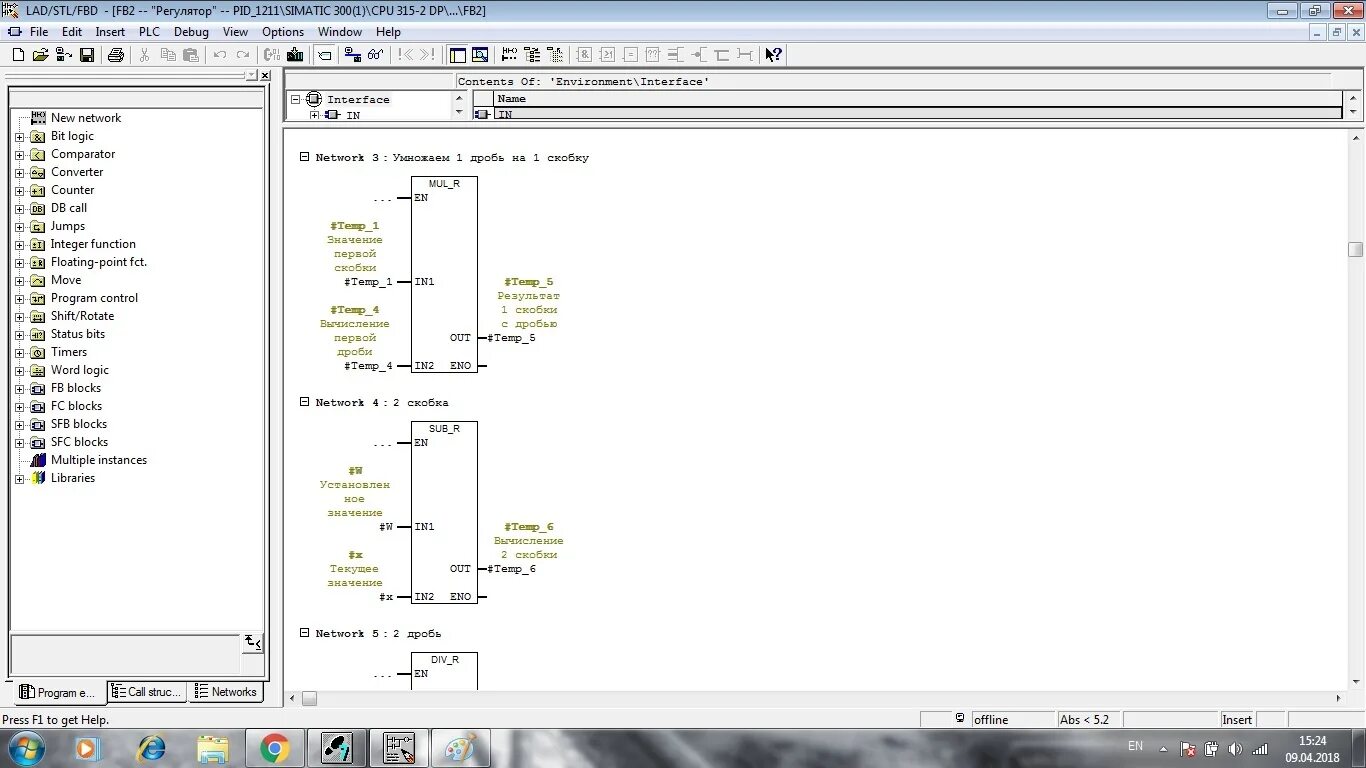The height and width of the screenshot is (768, 1366).
Task: Open the Options menu
Action: coord(283,32)
